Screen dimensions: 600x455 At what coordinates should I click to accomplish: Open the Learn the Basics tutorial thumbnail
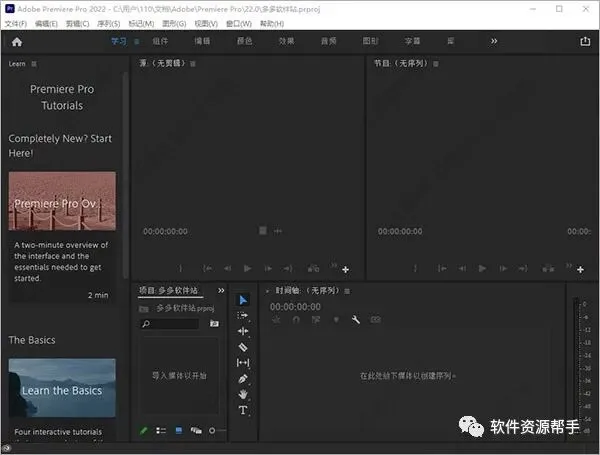pyautogui.click(x=62, y=388)
